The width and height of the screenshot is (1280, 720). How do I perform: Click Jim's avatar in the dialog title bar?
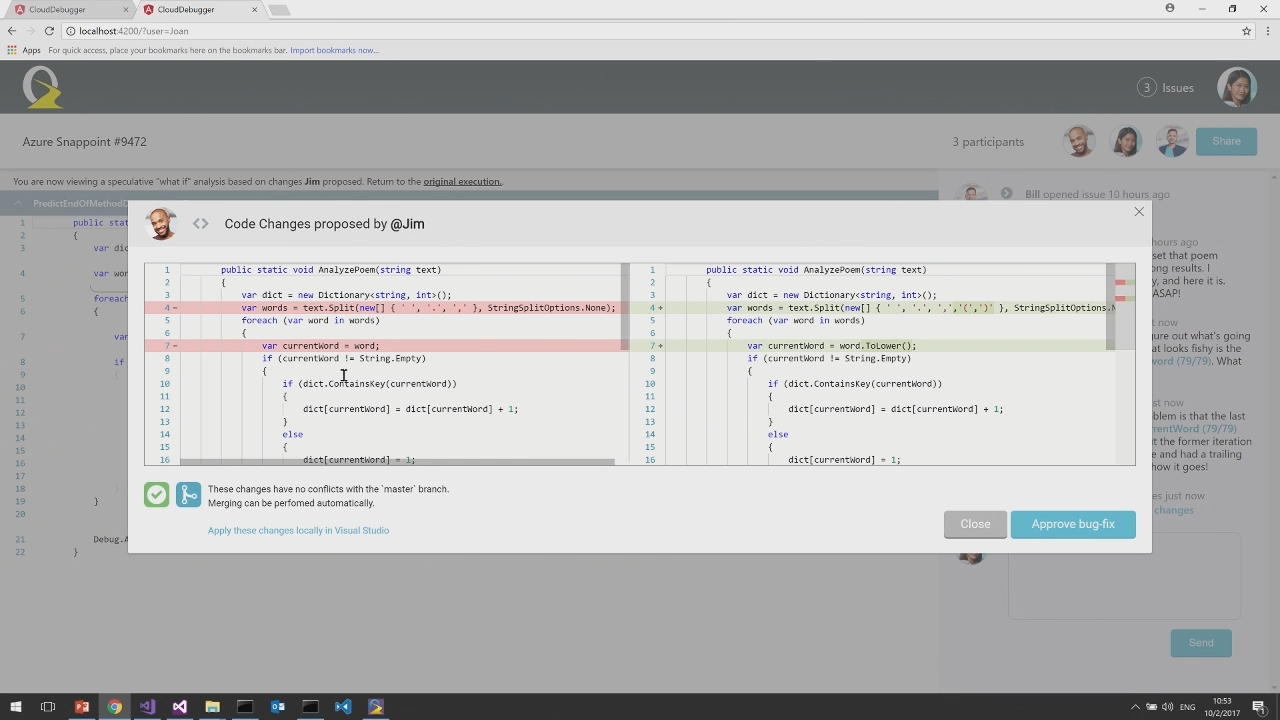pyautogui.click(x=161, y=223)
